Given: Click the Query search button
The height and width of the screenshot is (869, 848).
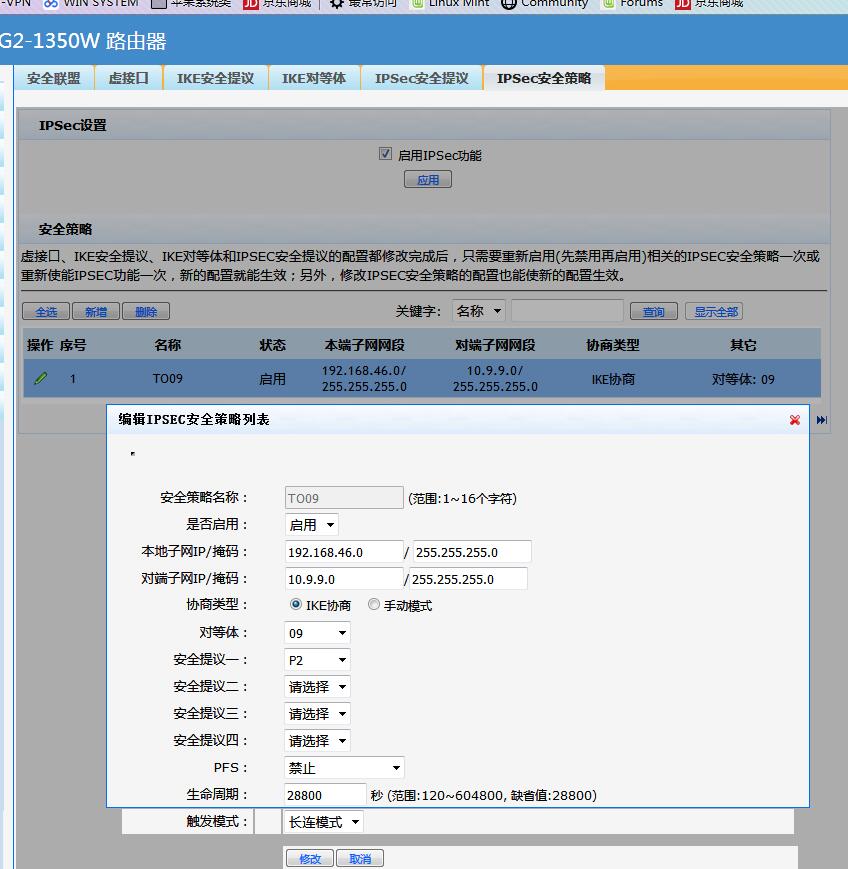Looking at the screenshot, I should pos(654,311).
